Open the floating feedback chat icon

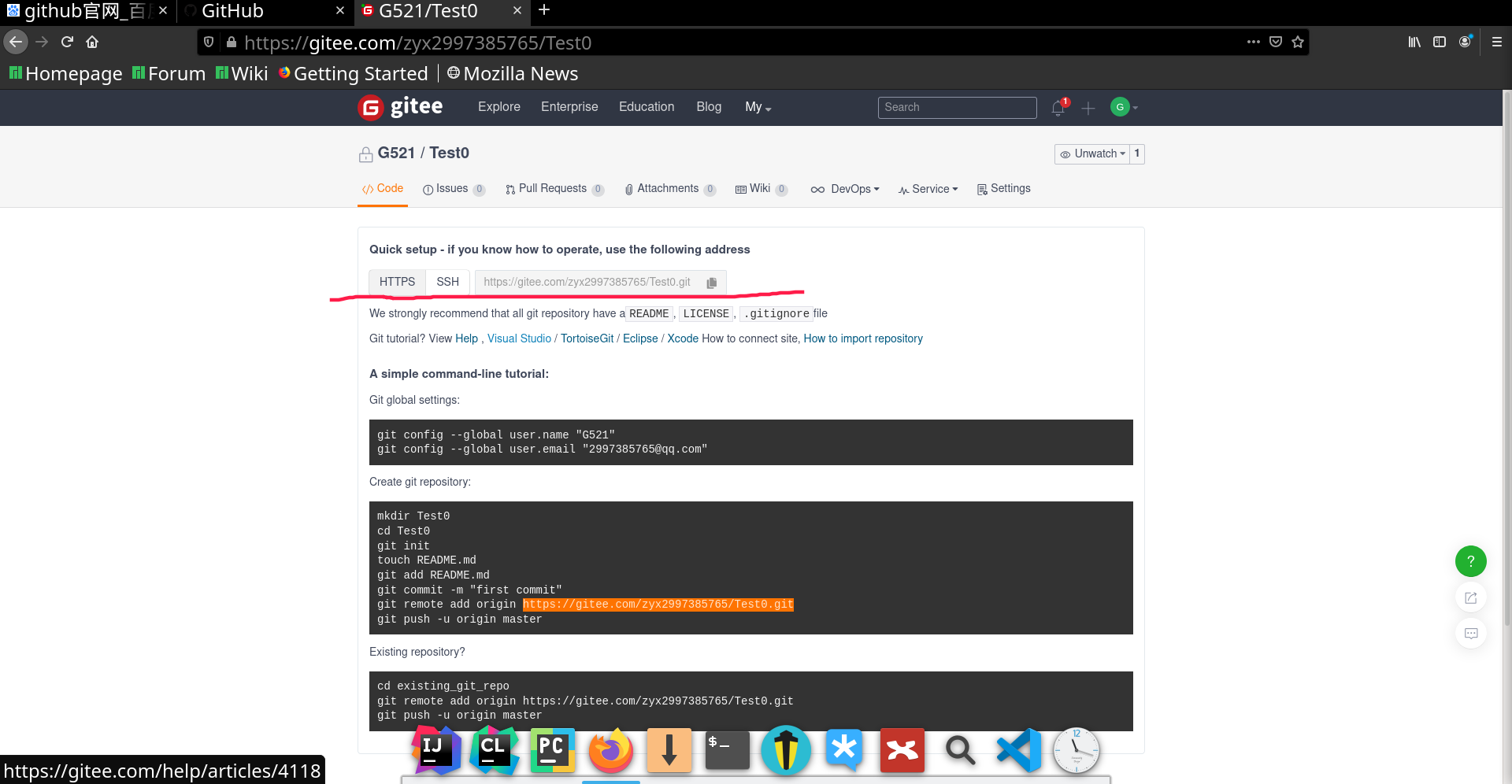click(x=1470, y=634)
